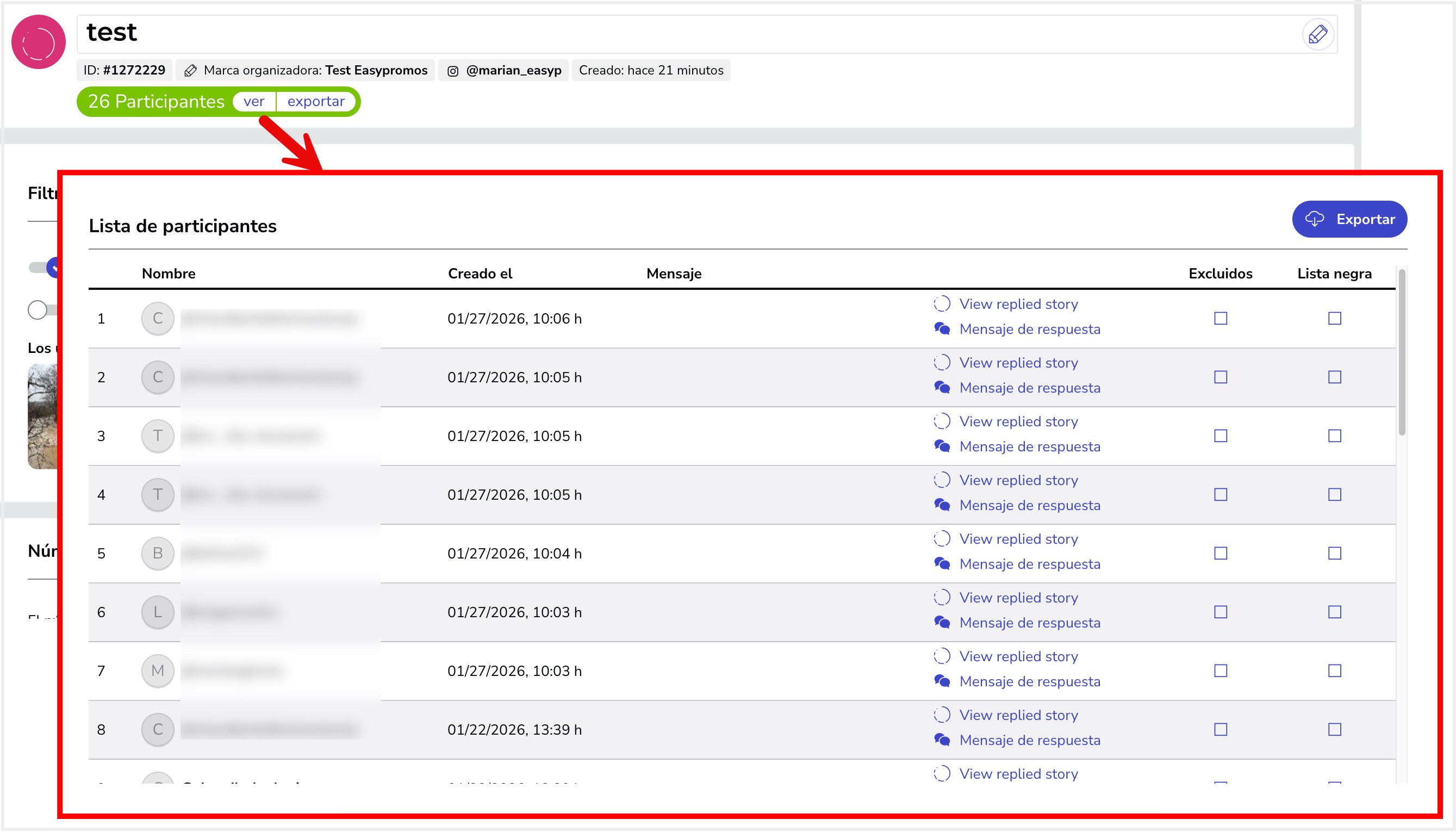Click 'ver' in the Participantes pill
This screenshot has width=1456, height=832.
coord(253,102)
